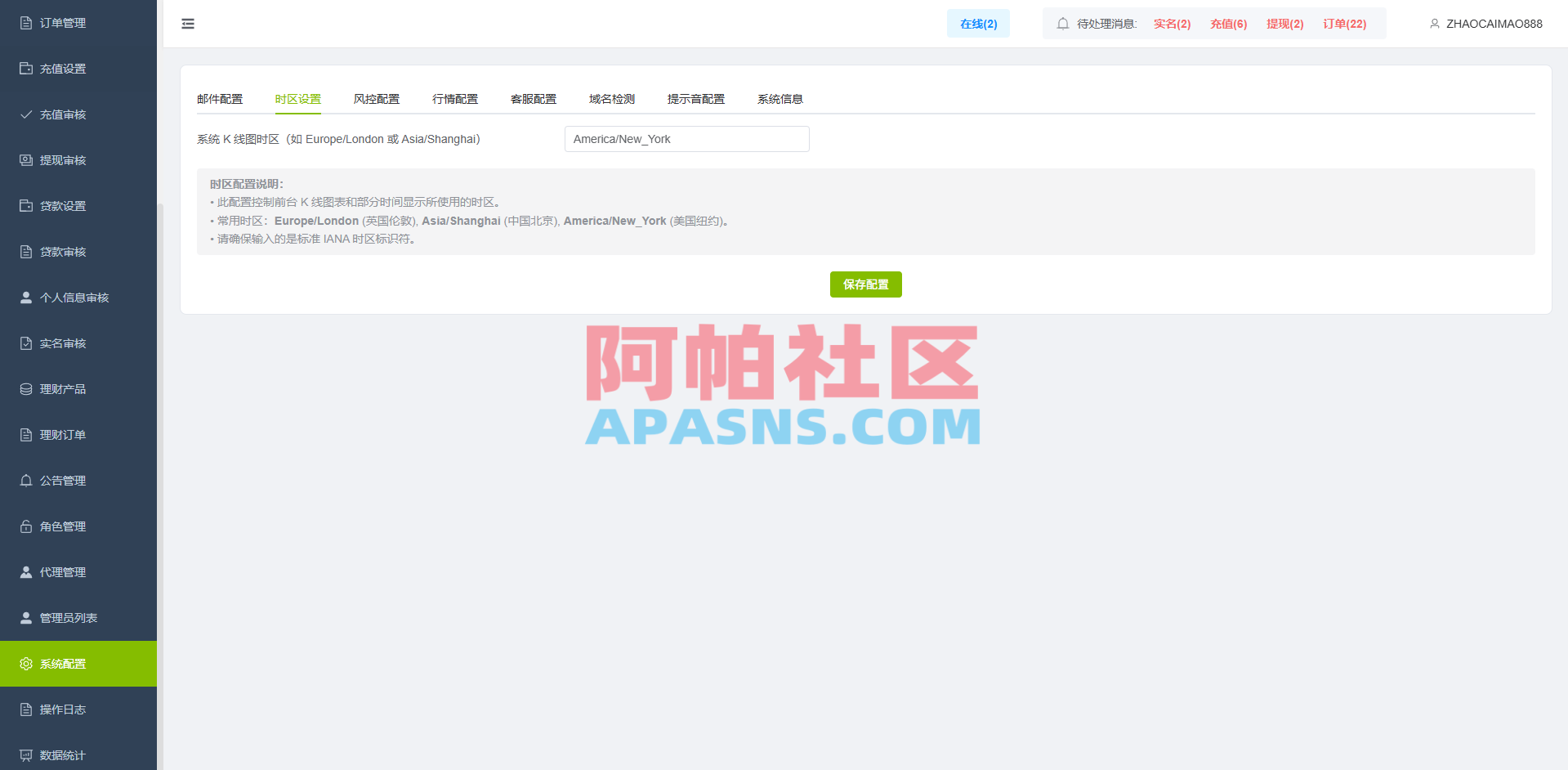Viewport: 1568px width, 770px height.
Task: Click the sidebar vertical scrollbar
Action: click(x=160, y=486)
